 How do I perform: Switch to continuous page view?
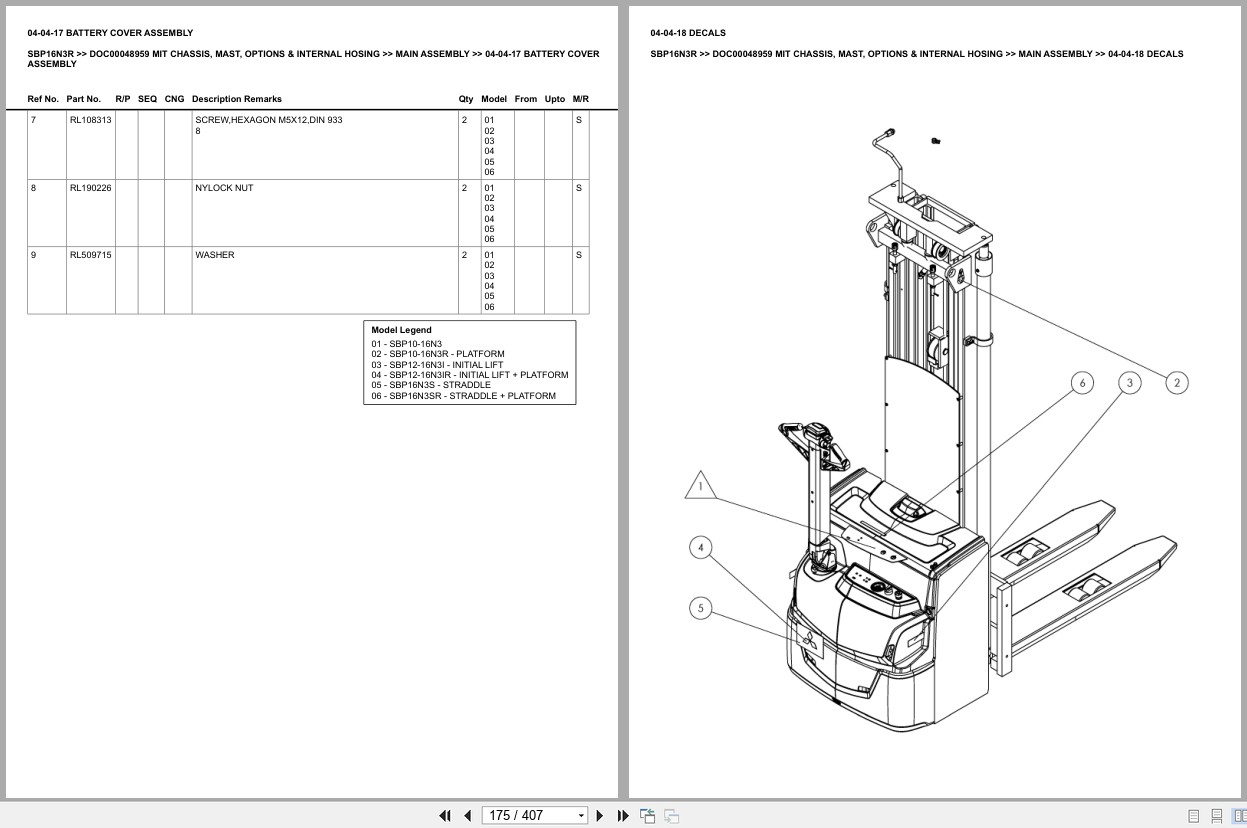tap(1217, 816)
